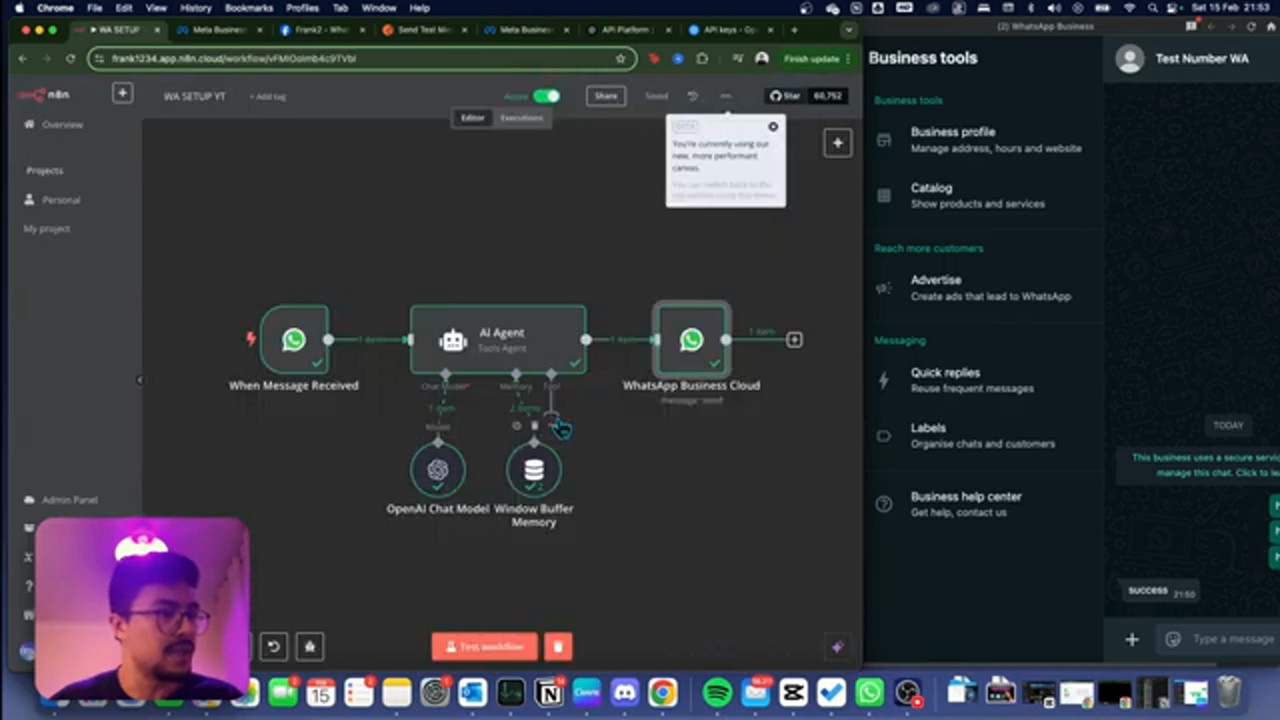1280x720 pixels.
Task: Click the emoji icon in WhatsApp message box
Action: (1173, 639)
